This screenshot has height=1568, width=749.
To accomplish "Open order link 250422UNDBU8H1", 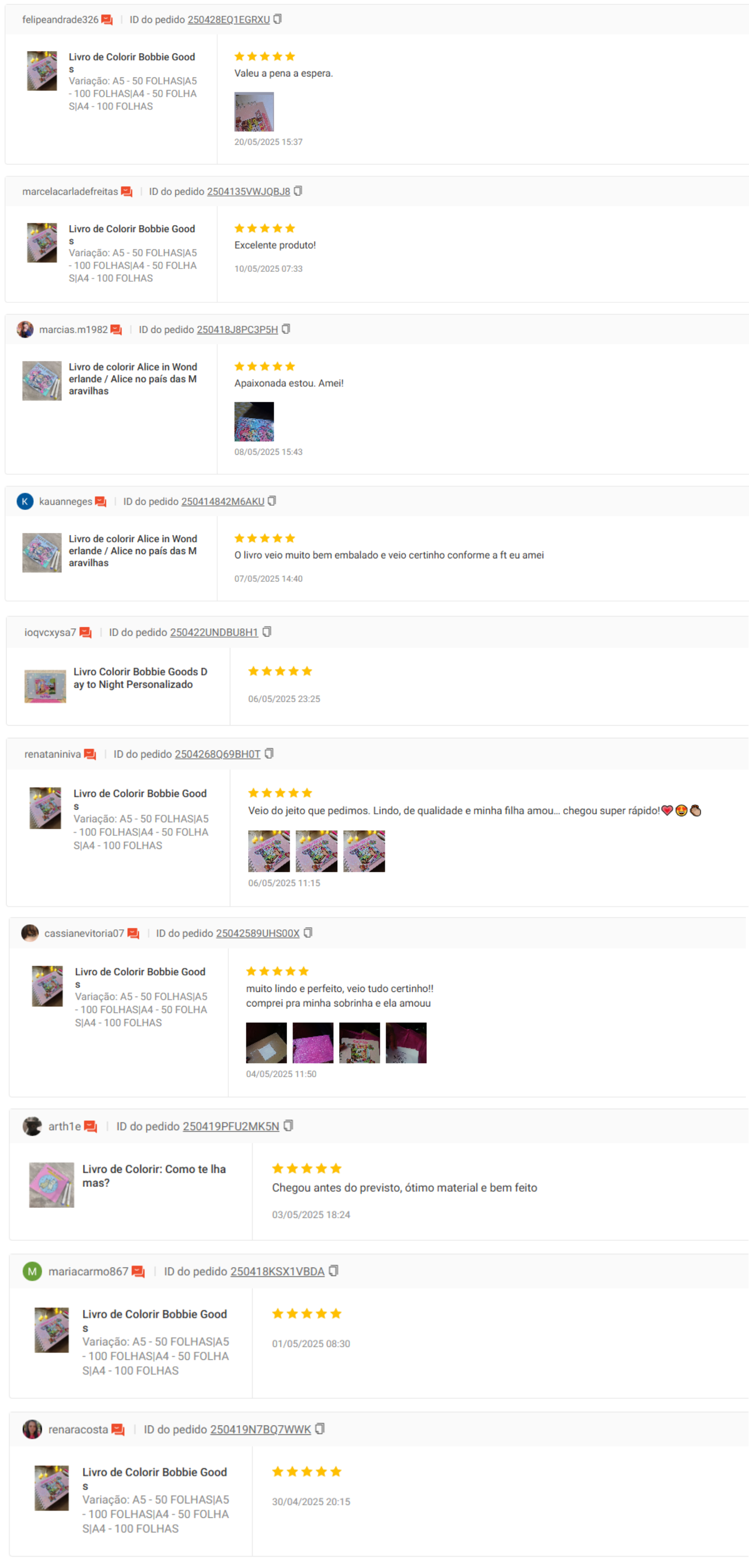I will point(214,632).
